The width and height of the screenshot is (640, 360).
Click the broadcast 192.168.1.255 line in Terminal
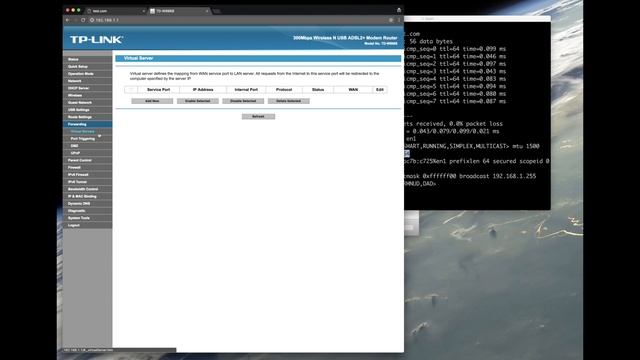[470, 176]
